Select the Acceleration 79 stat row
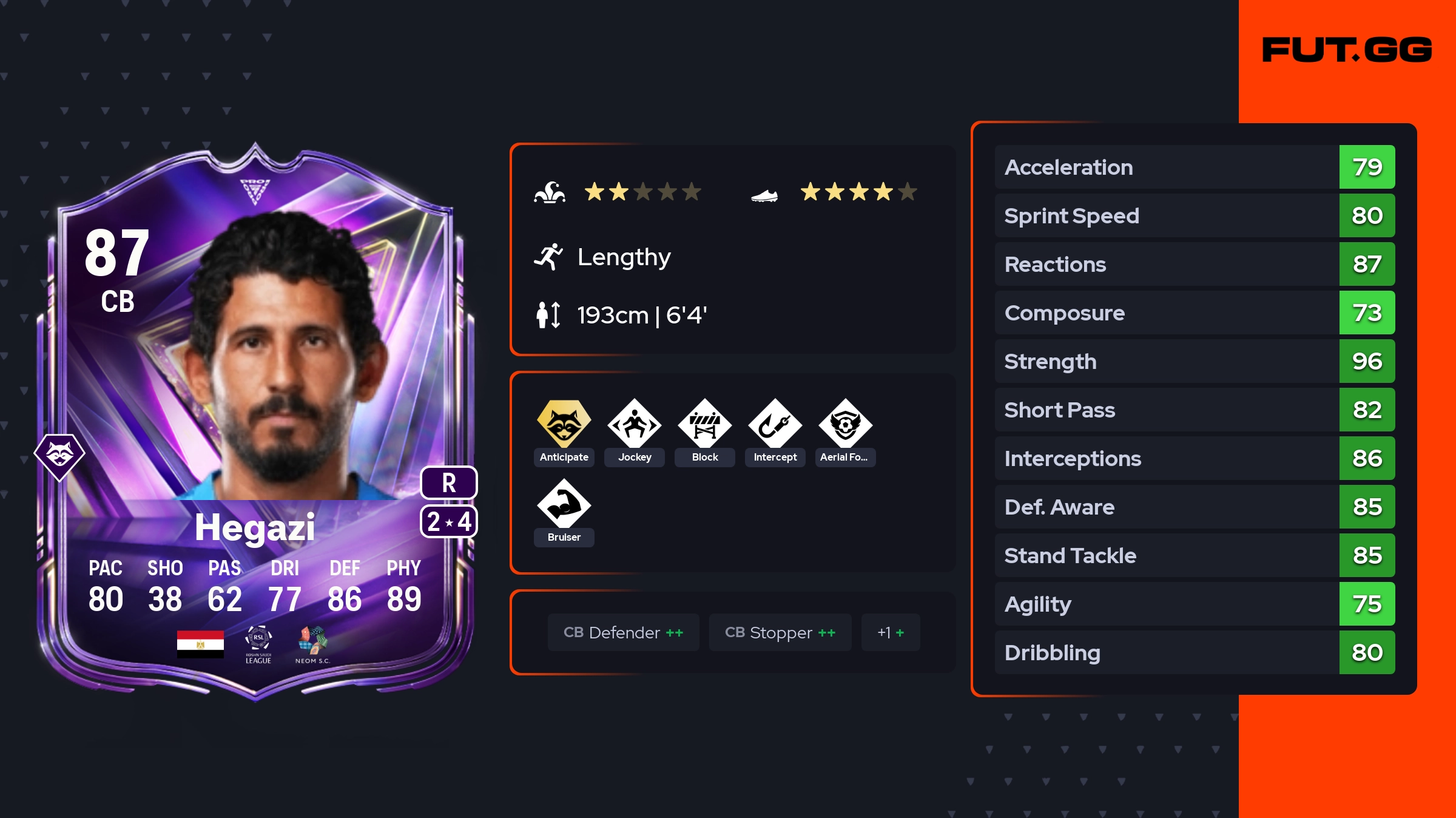The height and width of the screenshot is (818, 1456). pos(1195,167)
